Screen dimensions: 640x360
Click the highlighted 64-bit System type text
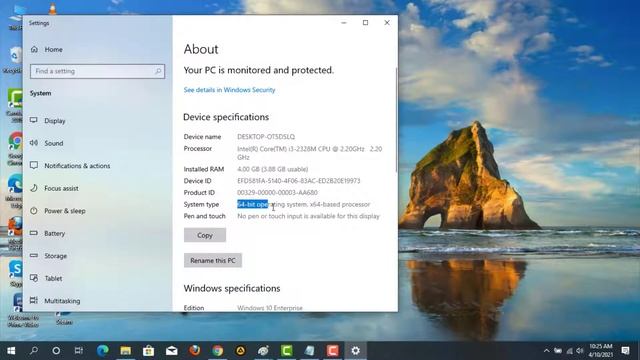click(x=252, y=204)
